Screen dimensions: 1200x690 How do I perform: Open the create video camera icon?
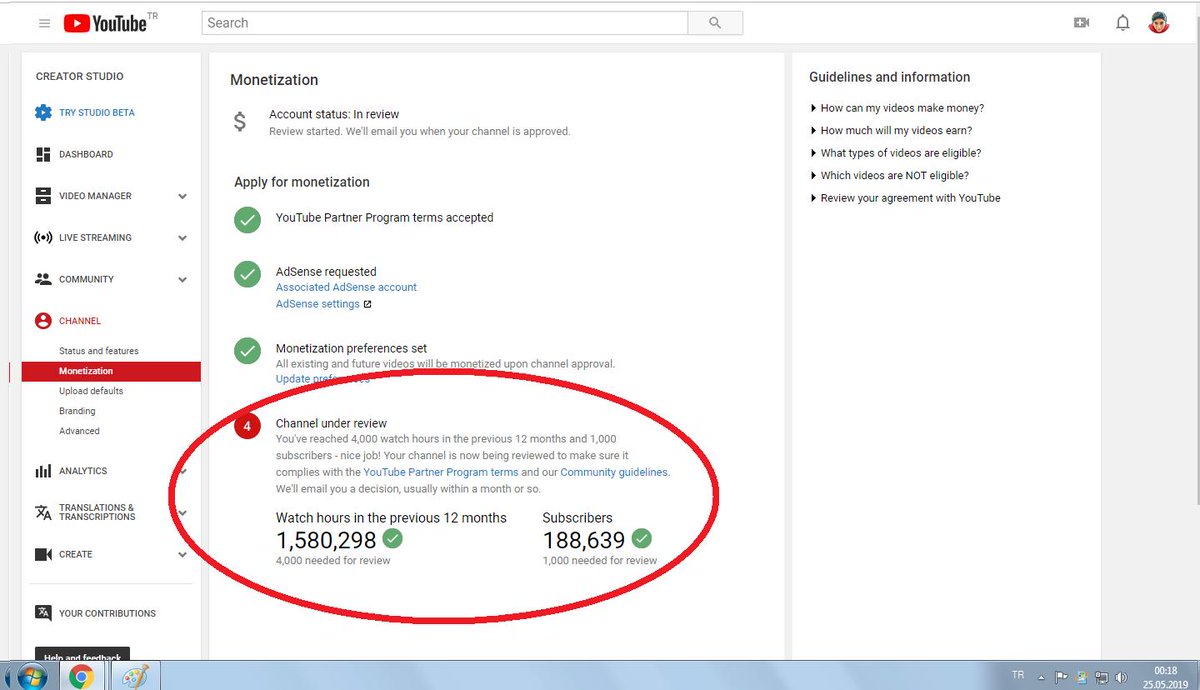(x=1080, y=23)
